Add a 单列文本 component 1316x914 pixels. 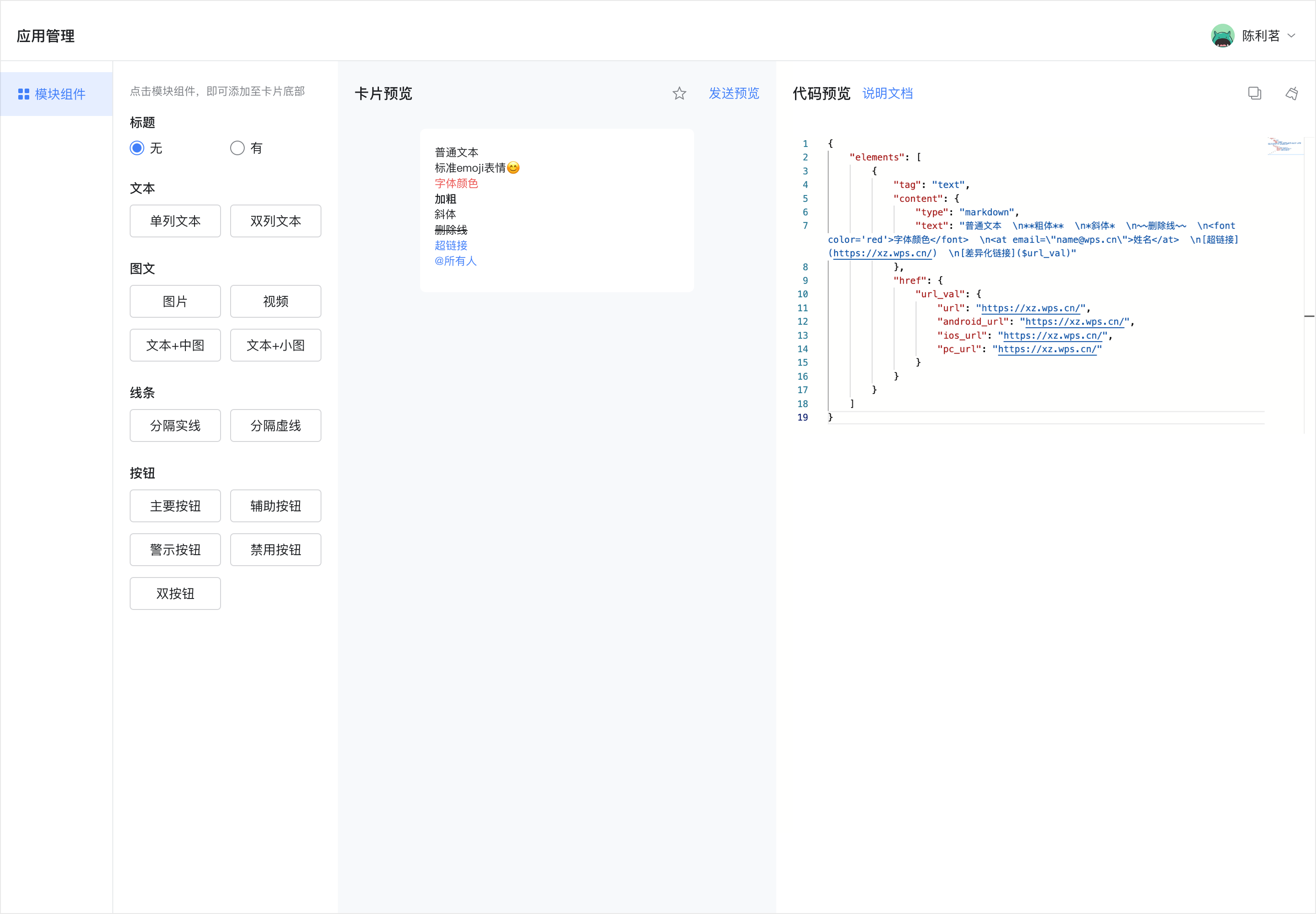[175, 221]
